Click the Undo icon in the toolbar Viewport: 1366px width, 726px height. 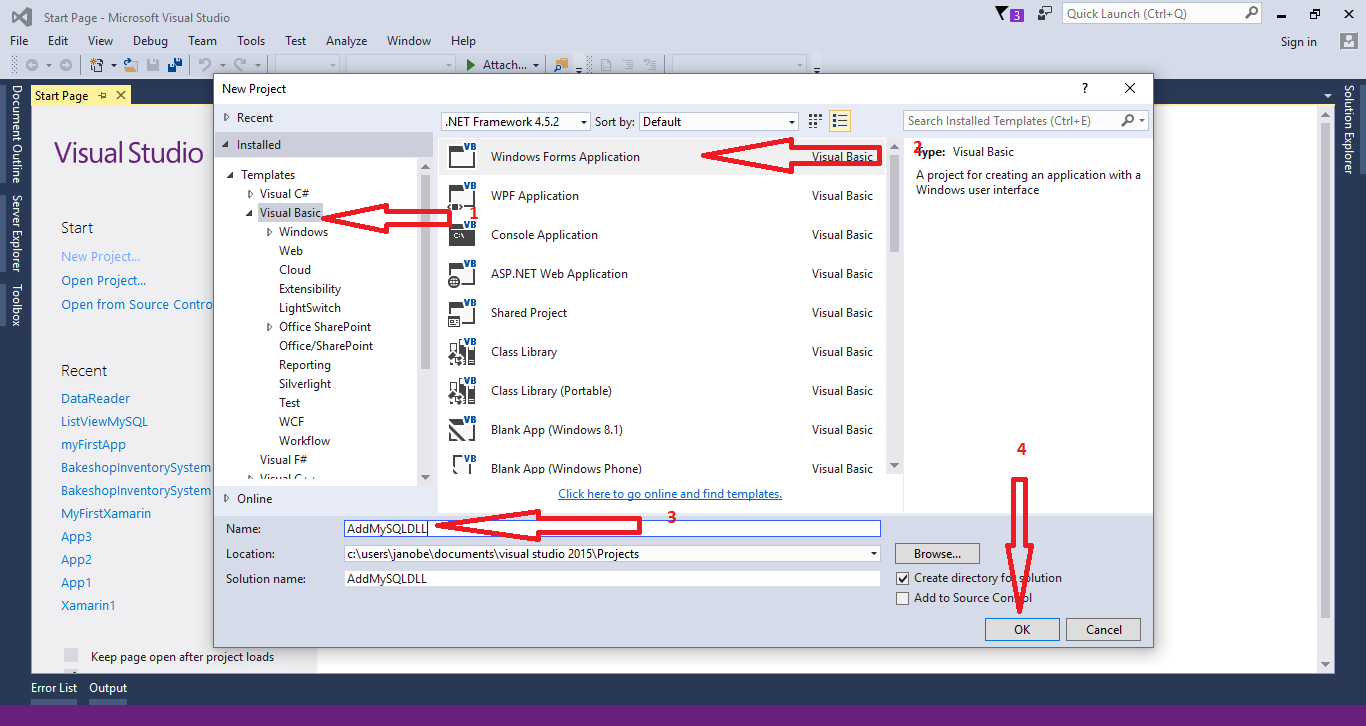[x=205, y=64]
